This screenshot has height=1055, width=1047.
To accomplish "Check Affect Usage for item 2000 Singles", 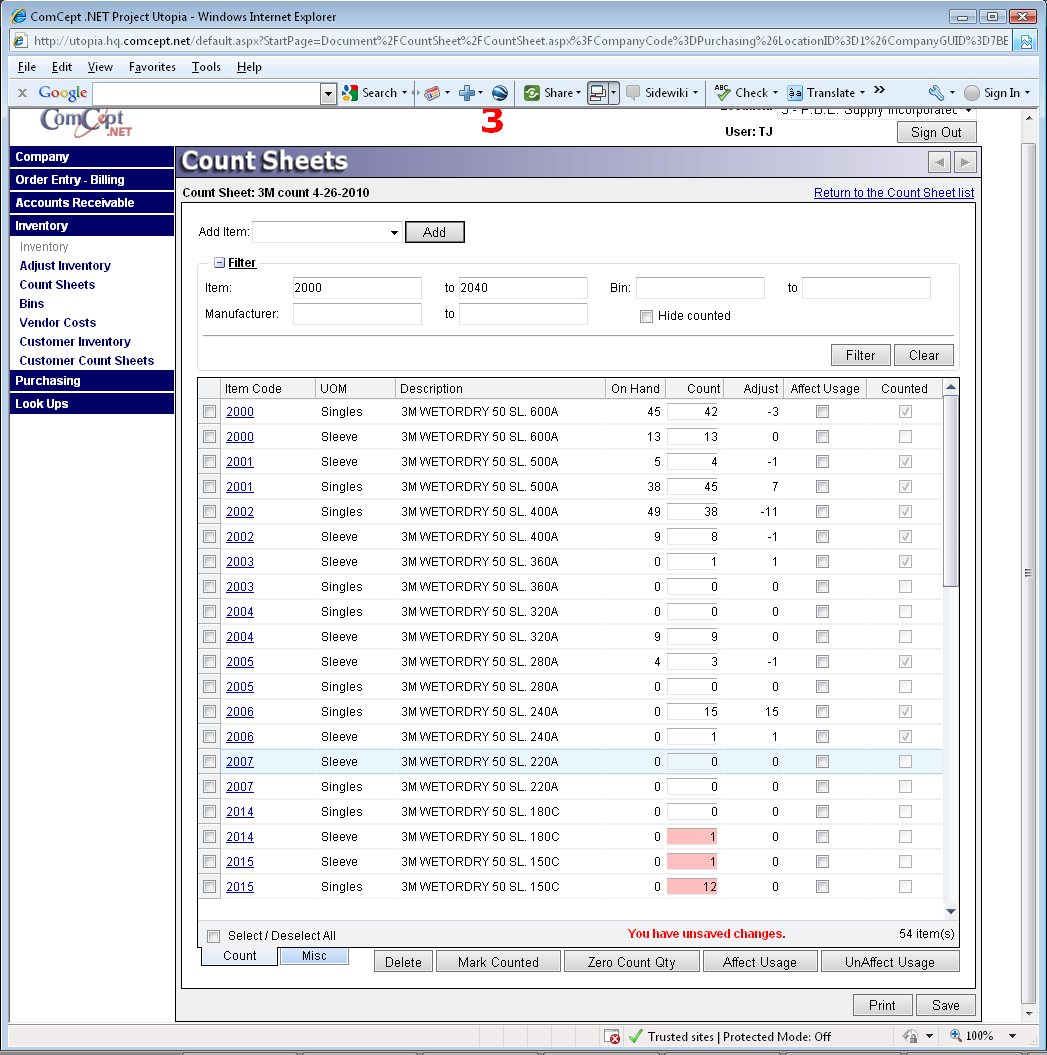I will coord(822,412).
